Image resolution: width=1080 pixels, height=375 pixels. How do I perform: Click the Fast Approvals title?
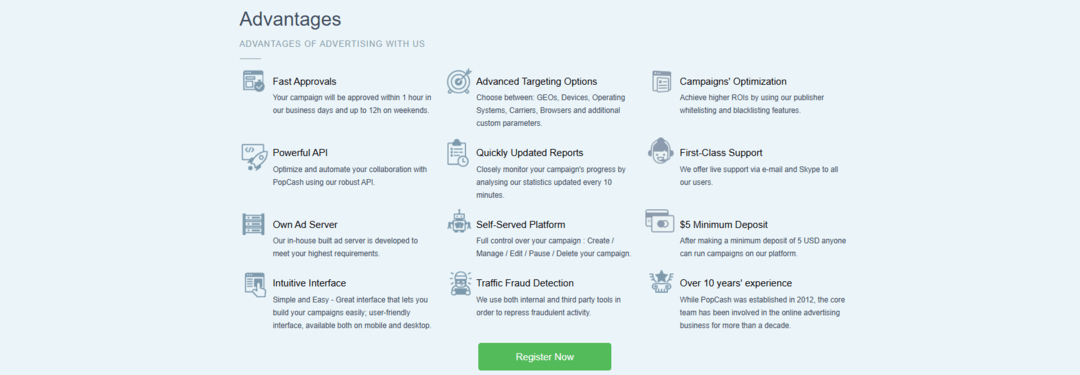[x=304, y=81]
